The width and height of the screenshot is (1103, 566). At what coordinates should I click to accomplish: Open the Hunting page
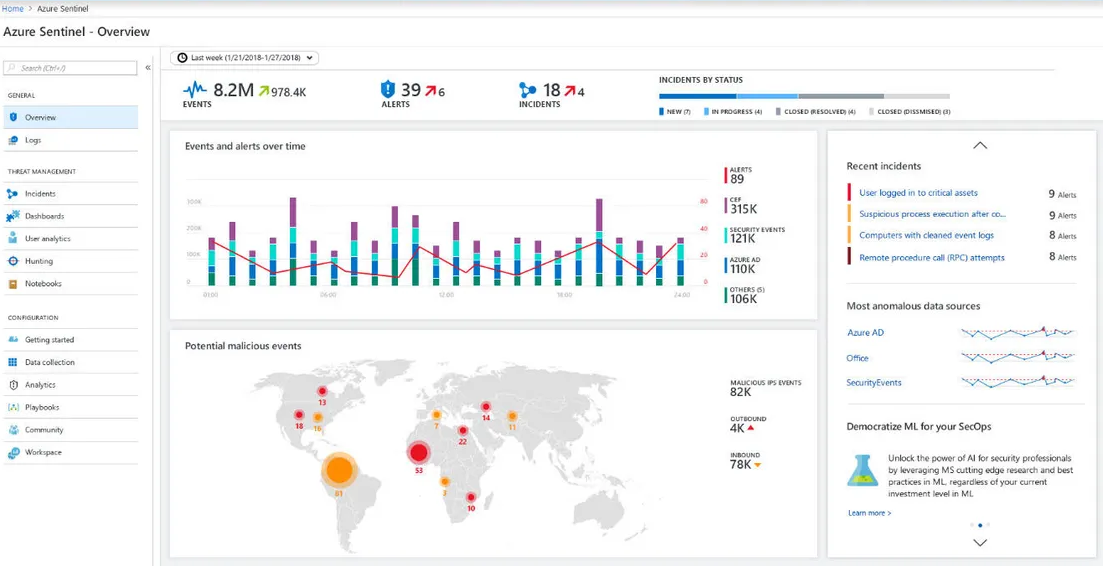click(70, 261)
